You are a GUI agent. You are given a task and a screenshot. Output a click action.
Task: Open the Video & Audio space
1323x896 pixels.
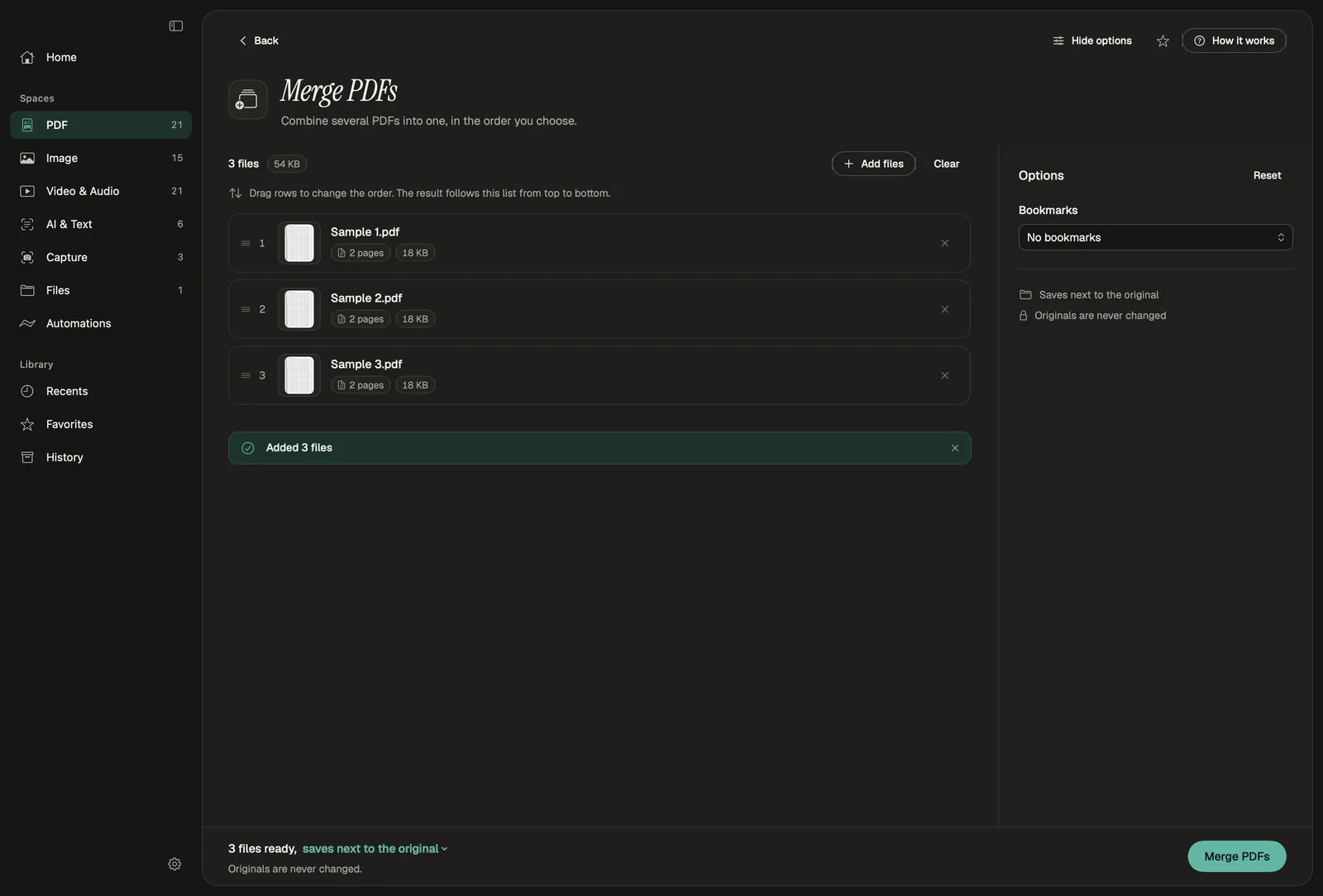[101, 191]
